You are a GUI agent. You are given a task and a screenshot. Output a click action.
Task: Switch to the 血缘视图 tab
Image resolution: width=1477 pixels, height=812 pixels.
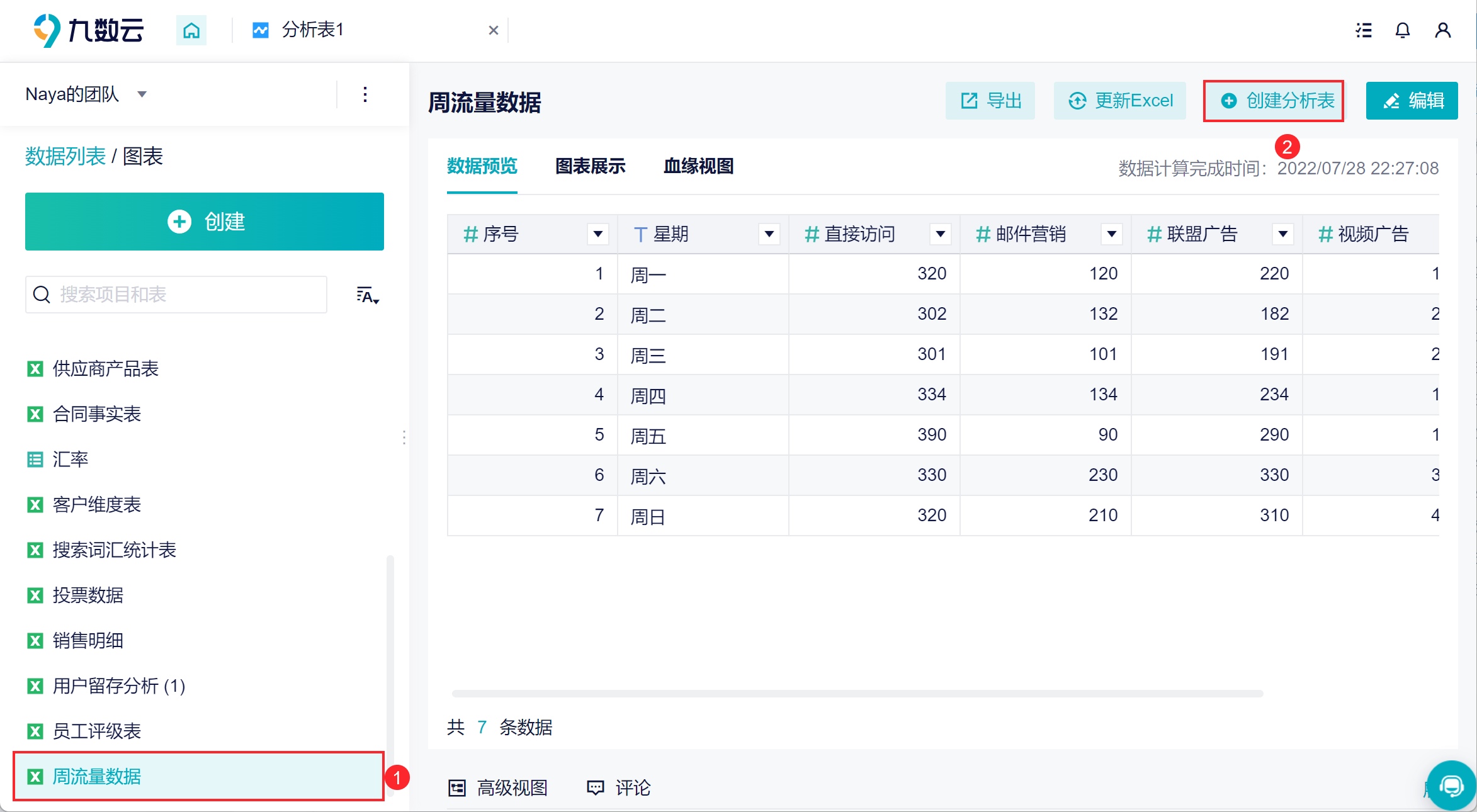click(698, 166)
